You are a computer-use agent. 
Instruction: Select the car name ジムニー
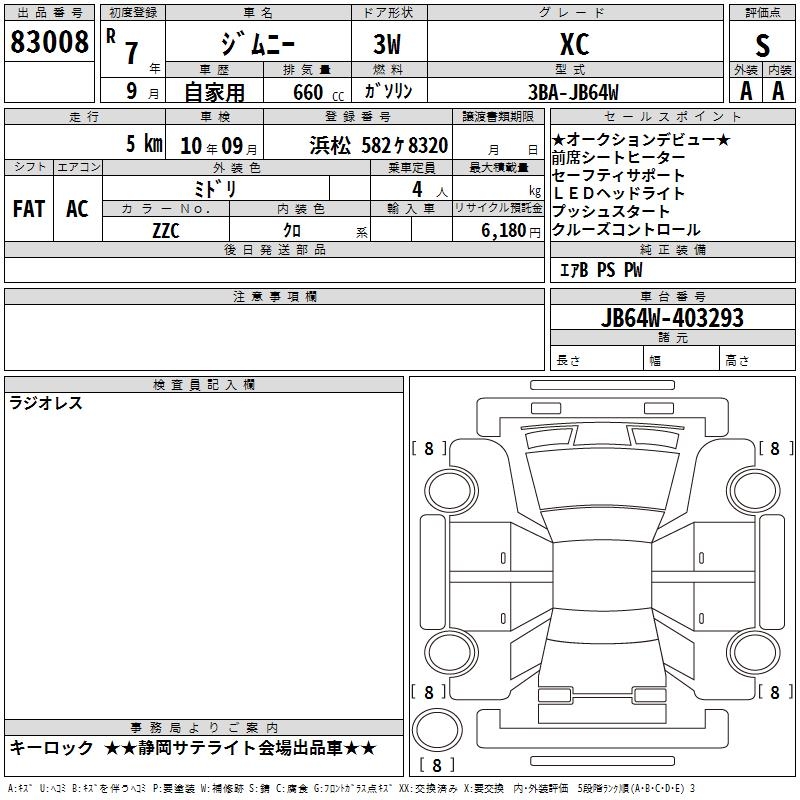pyautogui.click(x=258, y=43)
